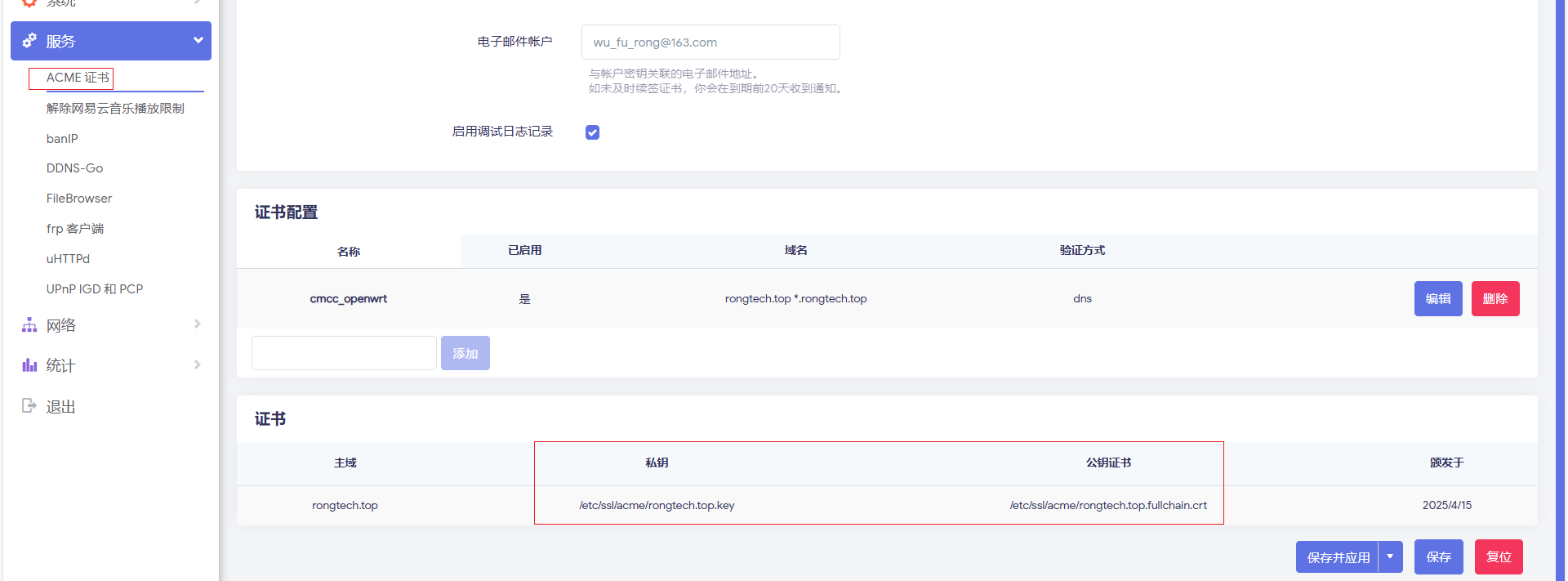Disable the debug logging checkbox

tap(592, 132)
